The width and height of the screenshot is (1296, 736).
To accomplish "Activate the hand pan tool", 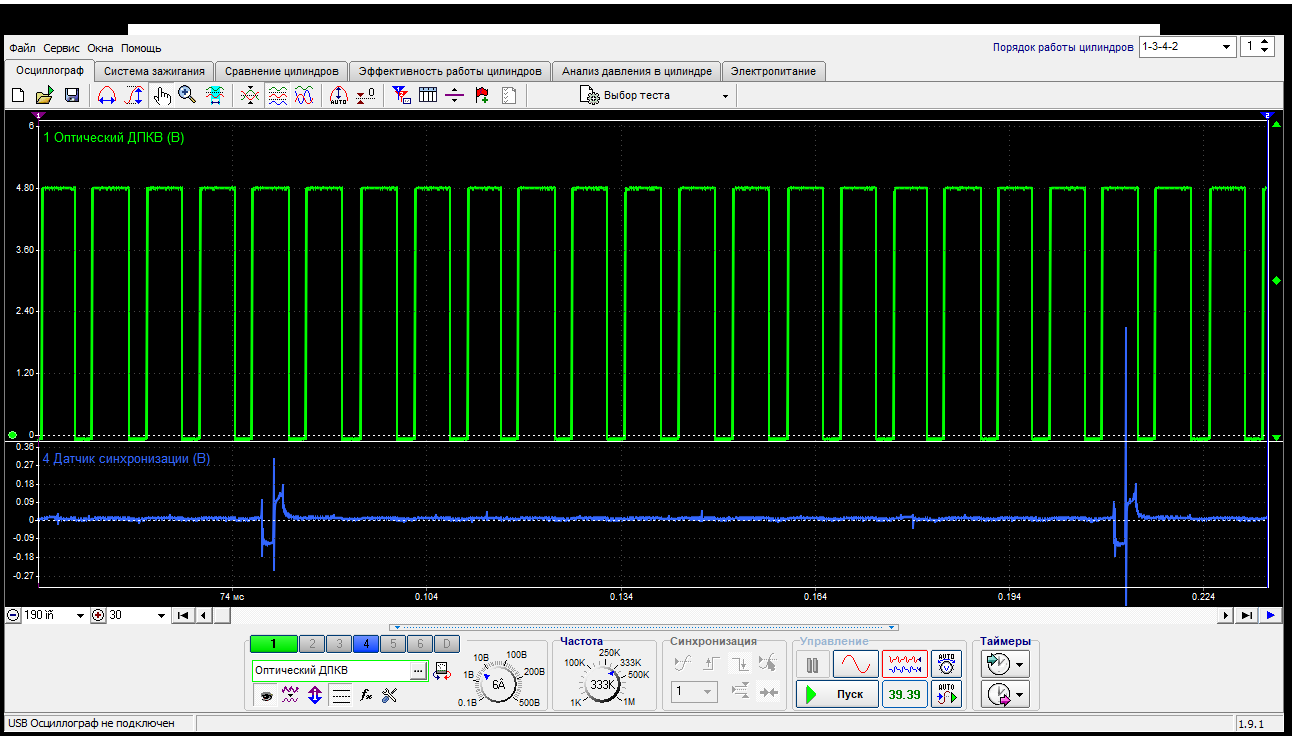I will click(x=162, y=95).
